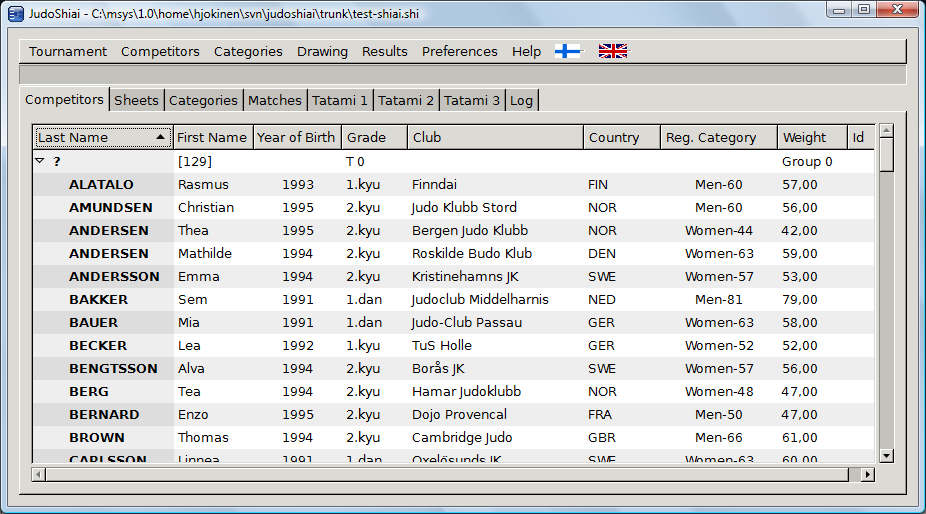Select competitor ALATALO row
This screenshot has width=926, height=514.
tap(101, 184)
